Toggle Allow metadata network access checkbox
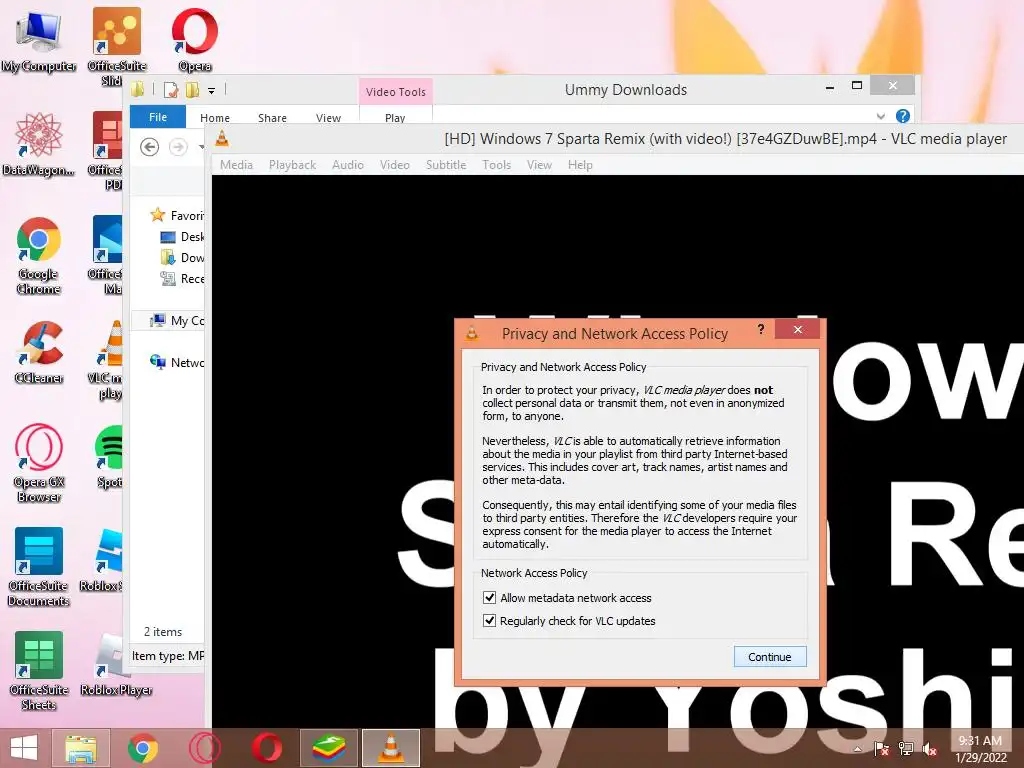Viewport: 1024px width, 768px height. pyautogui.click(x=489, y=598)
